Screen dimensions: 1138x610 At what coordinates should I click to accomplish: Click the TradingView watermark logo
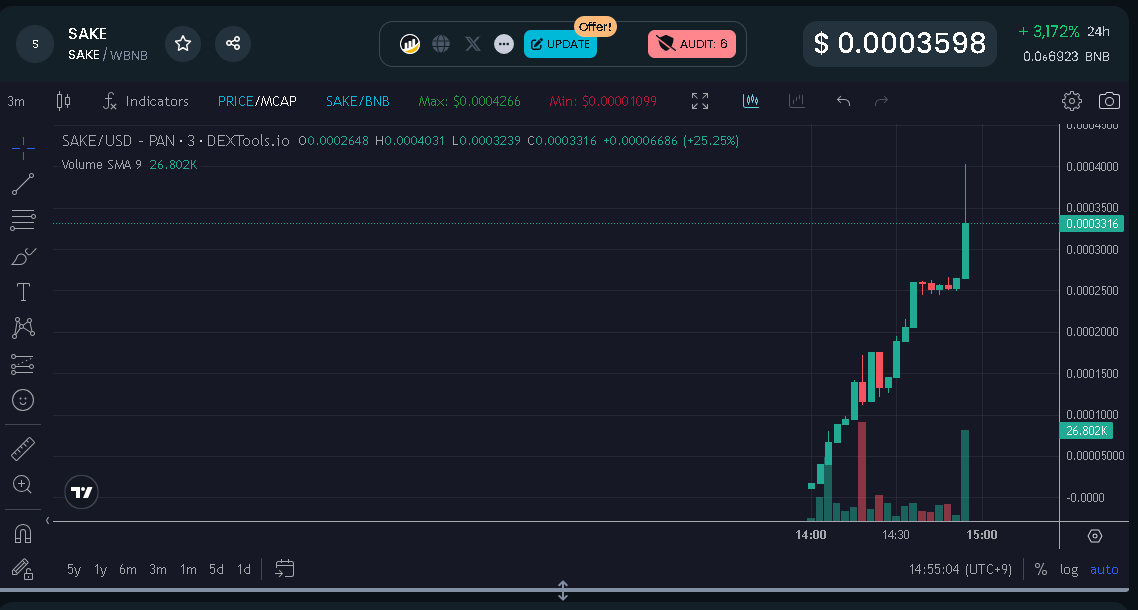(81, 491)
